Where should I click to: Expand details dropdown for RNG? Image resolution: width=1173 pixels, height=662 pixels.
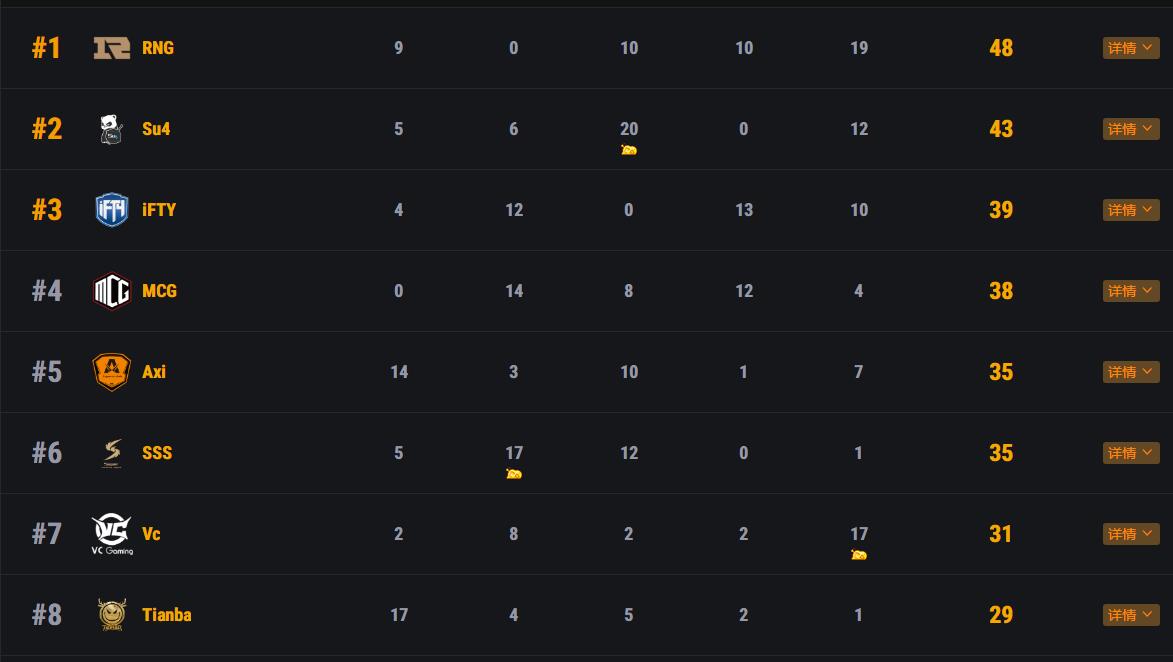(1131, 48)
